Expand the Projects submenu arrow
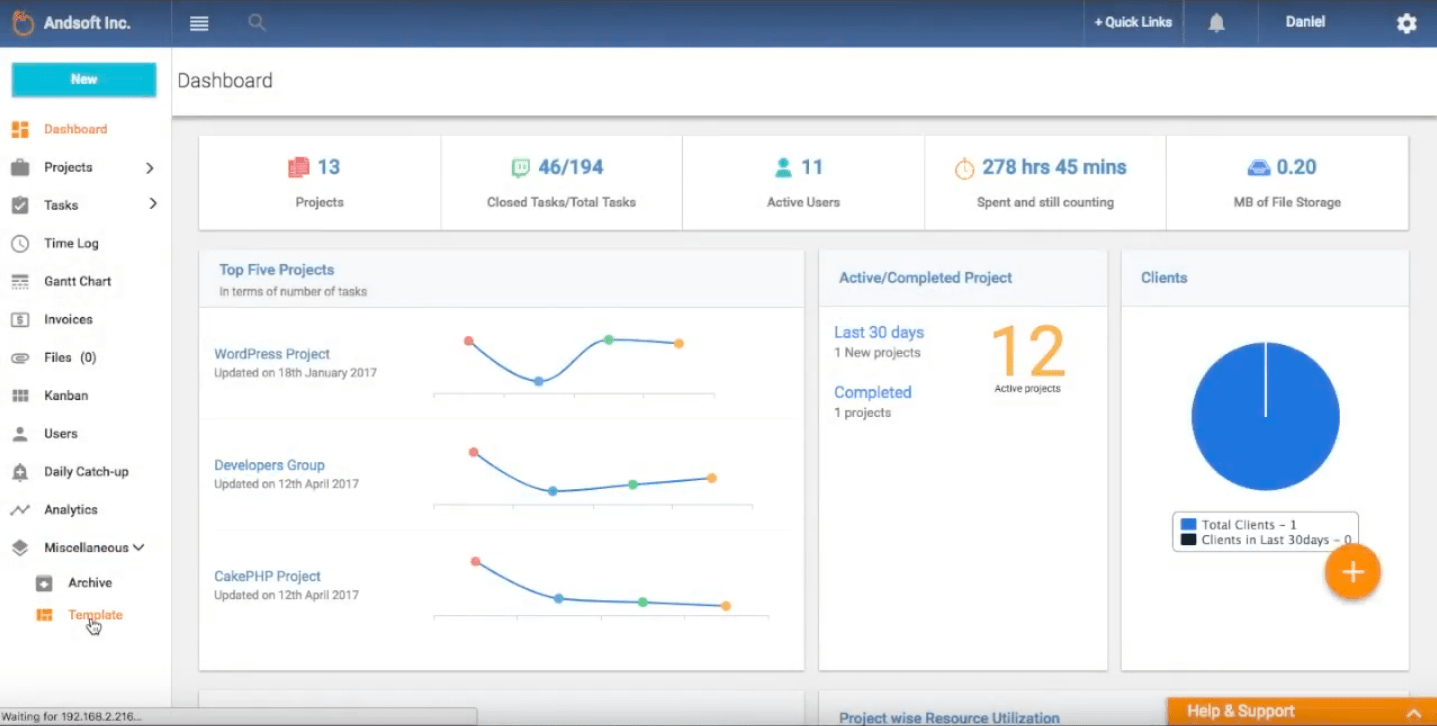This screenshot has height=726, width=1437. [150, 168]
